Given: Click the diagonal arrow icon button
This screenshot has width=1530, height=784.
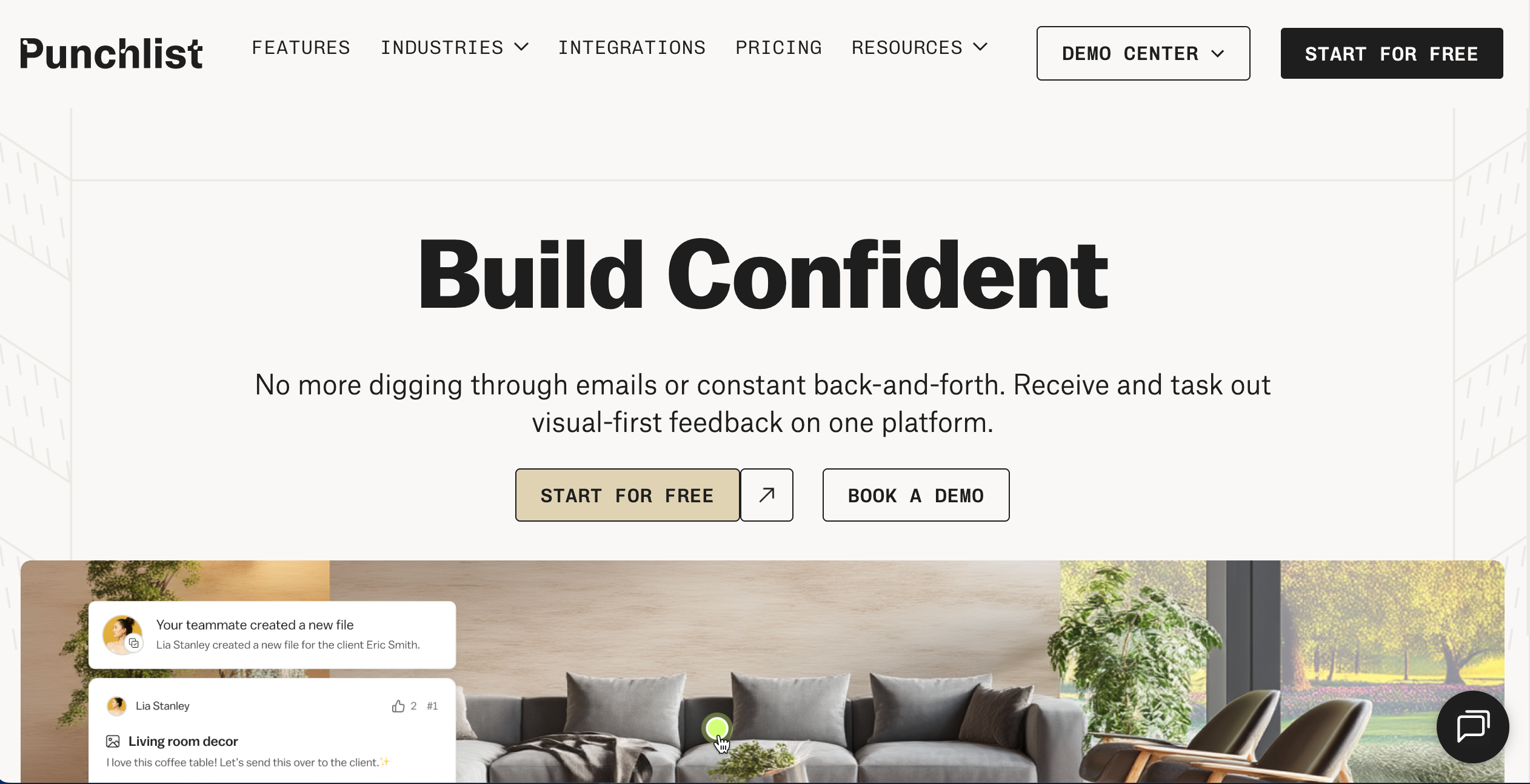Looking at the screenshot, I should coord(767,495).
